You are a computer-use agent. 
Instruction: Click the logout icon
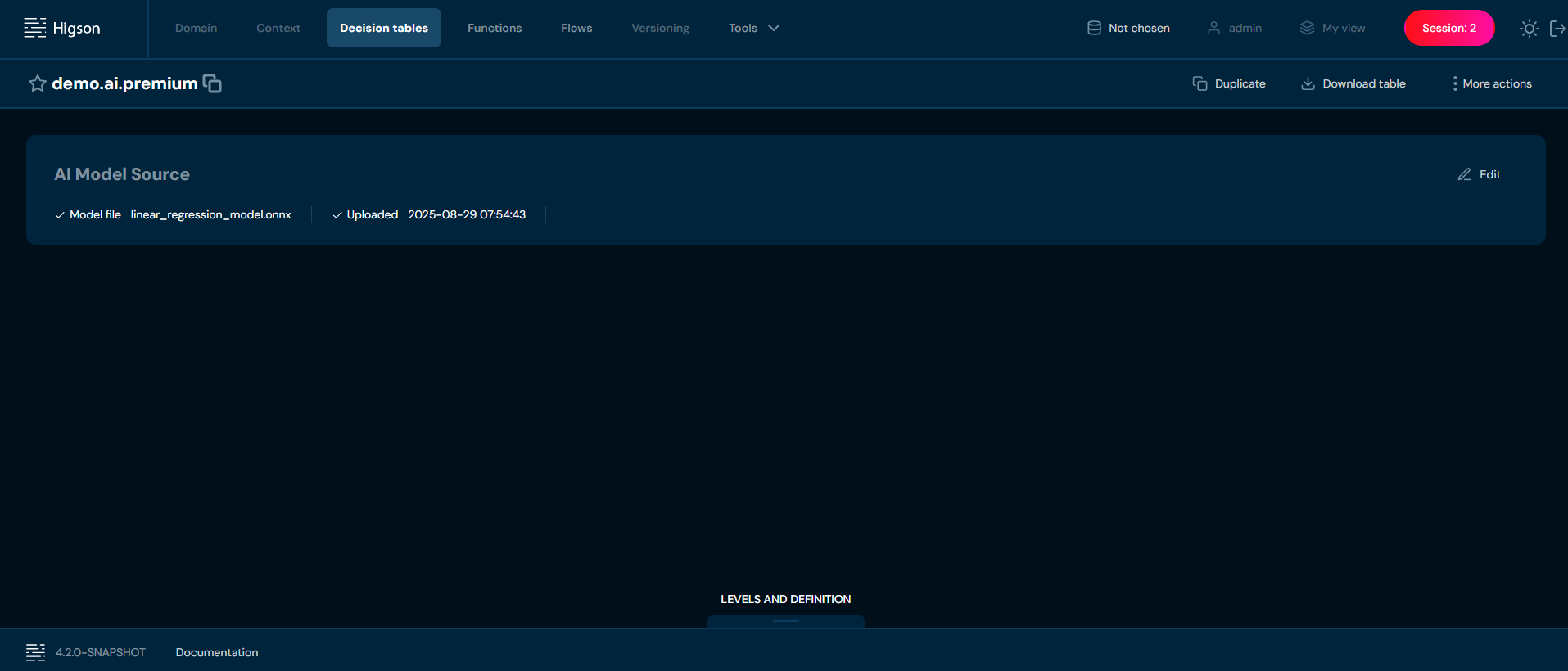pyautogui.click(x=1557, y=29)
